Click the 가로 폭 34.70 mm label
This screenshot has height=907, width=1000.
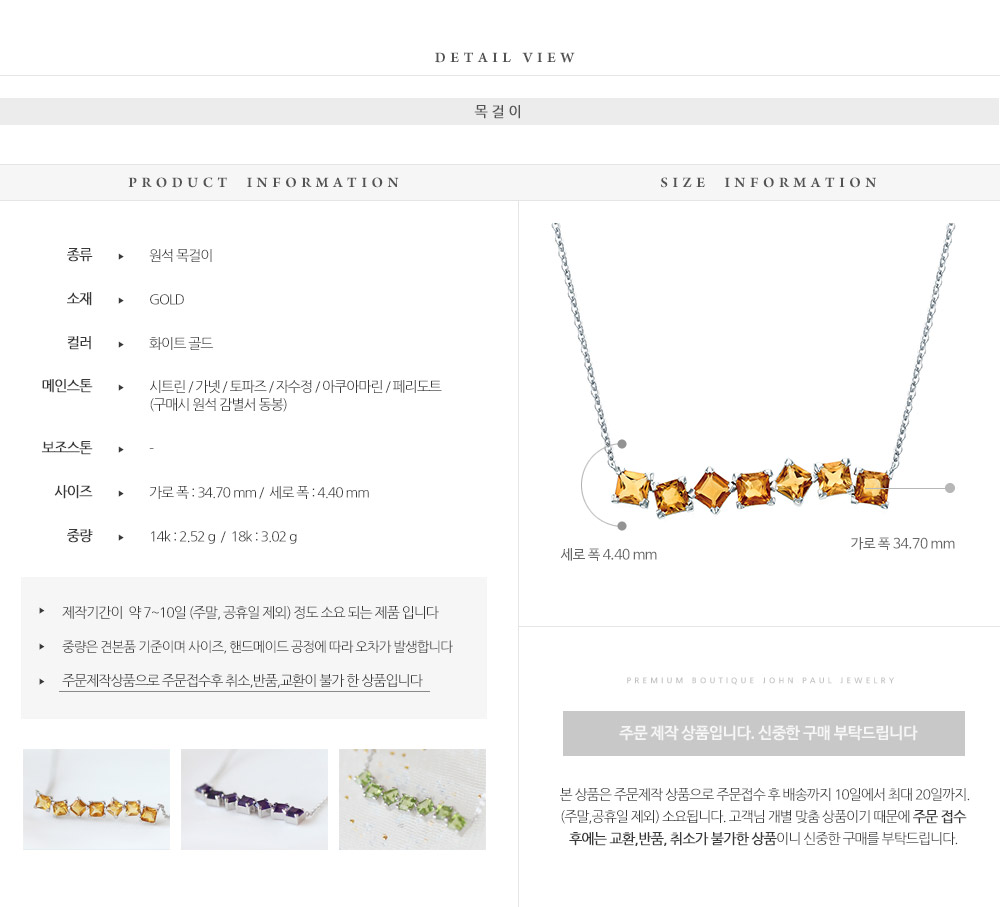(902, 543)
